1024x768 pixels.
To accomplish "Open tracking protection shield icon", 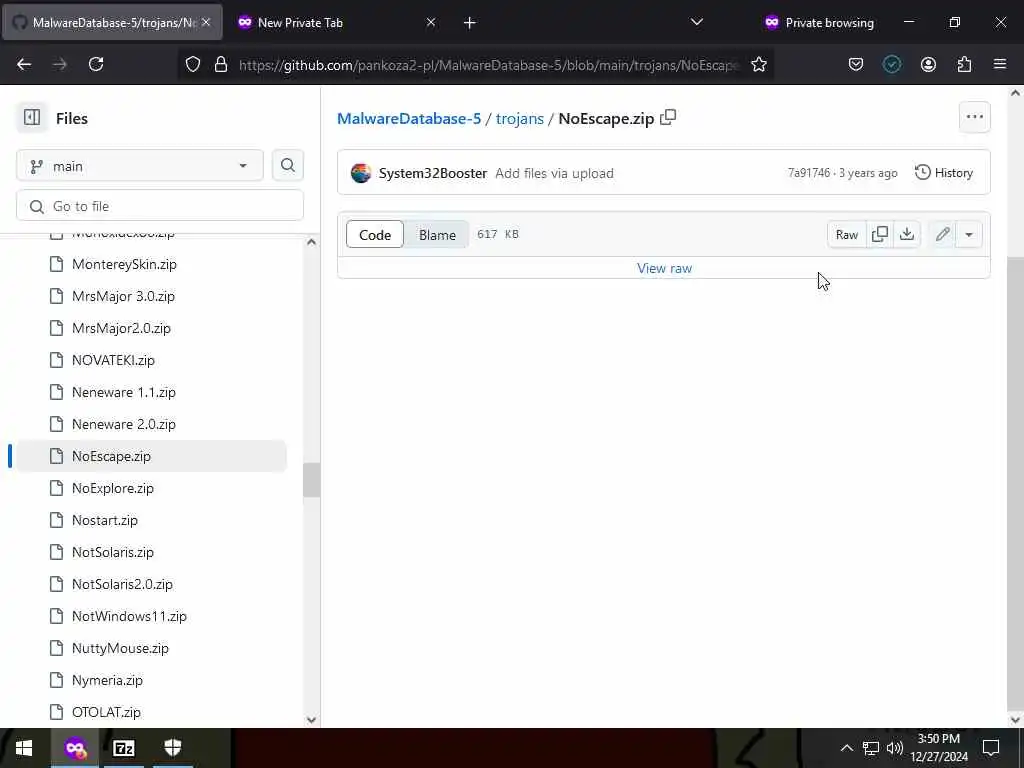I will click(193, 64).
